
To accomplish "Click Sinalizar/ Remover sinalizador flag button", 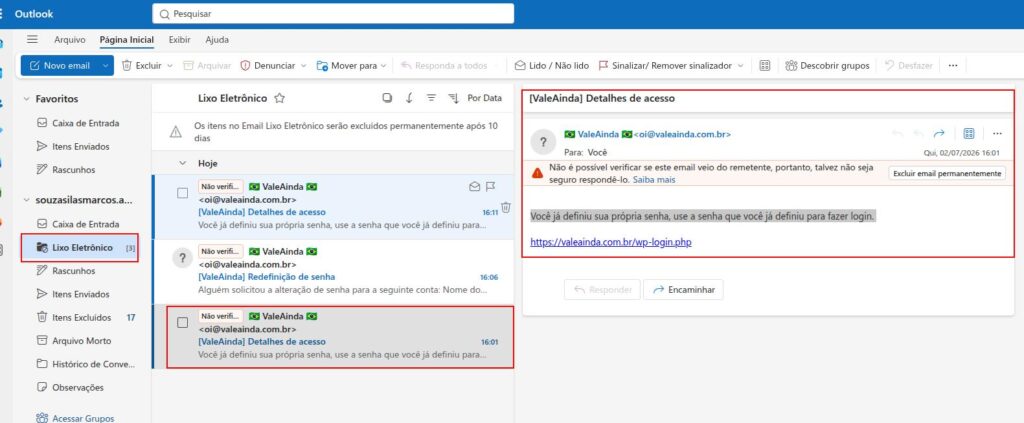I will click(666, 65).
